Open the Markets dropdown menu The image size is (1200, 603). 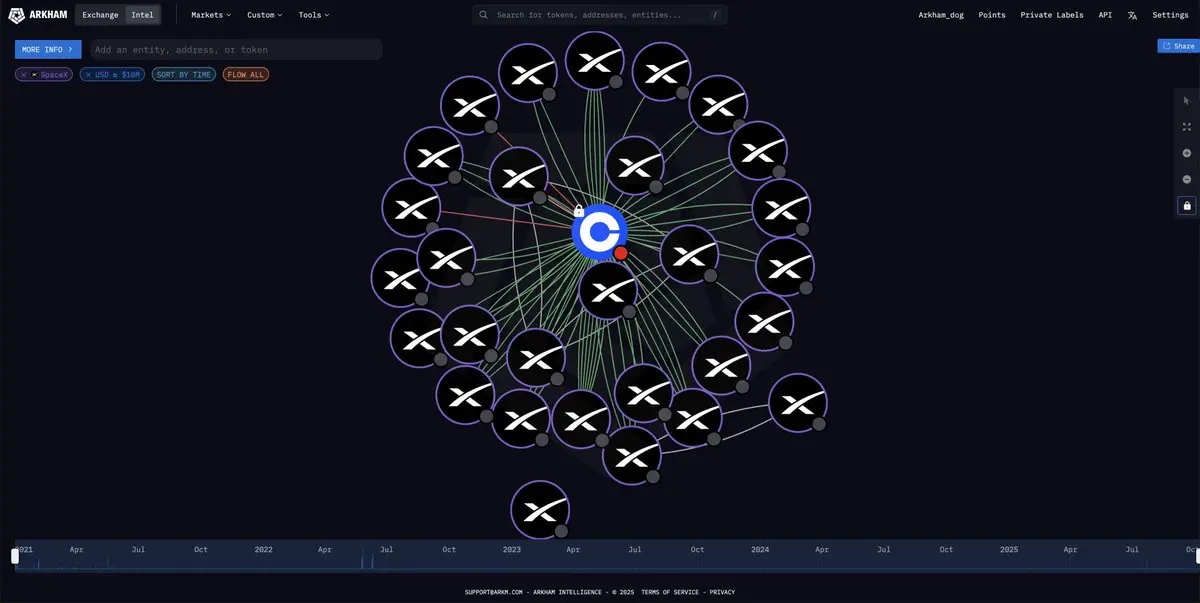(x=211, y=15)
